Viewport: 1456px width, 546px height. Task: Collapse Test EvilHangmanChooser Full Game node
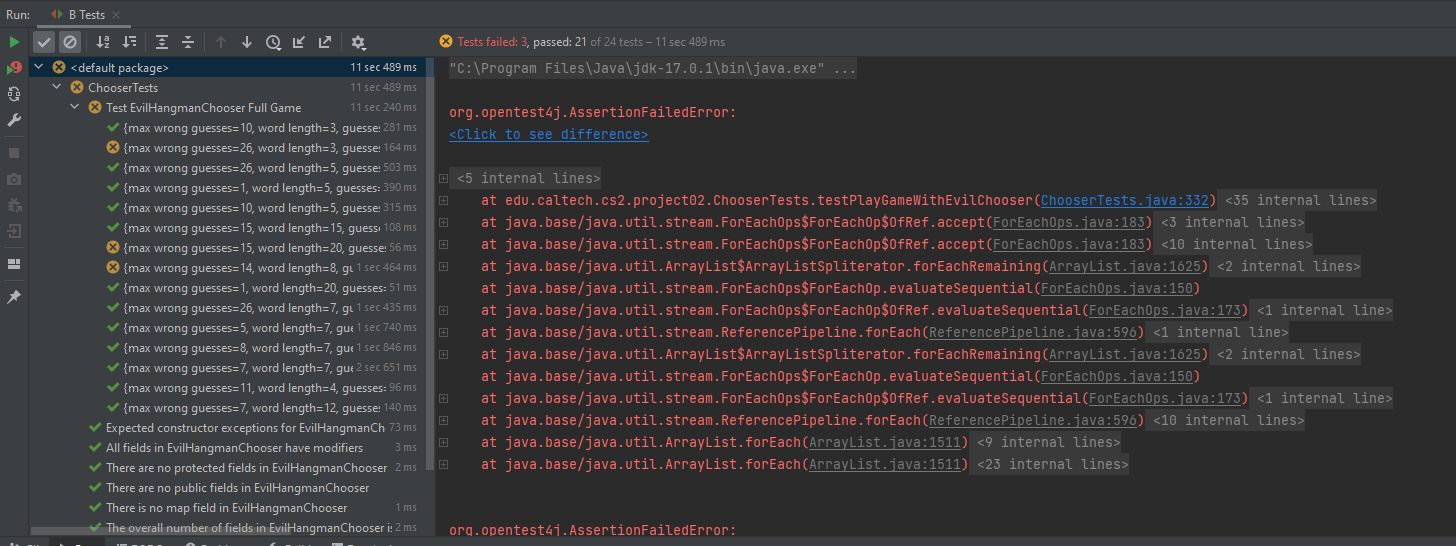pyautogui.click(x=77, y=108)
